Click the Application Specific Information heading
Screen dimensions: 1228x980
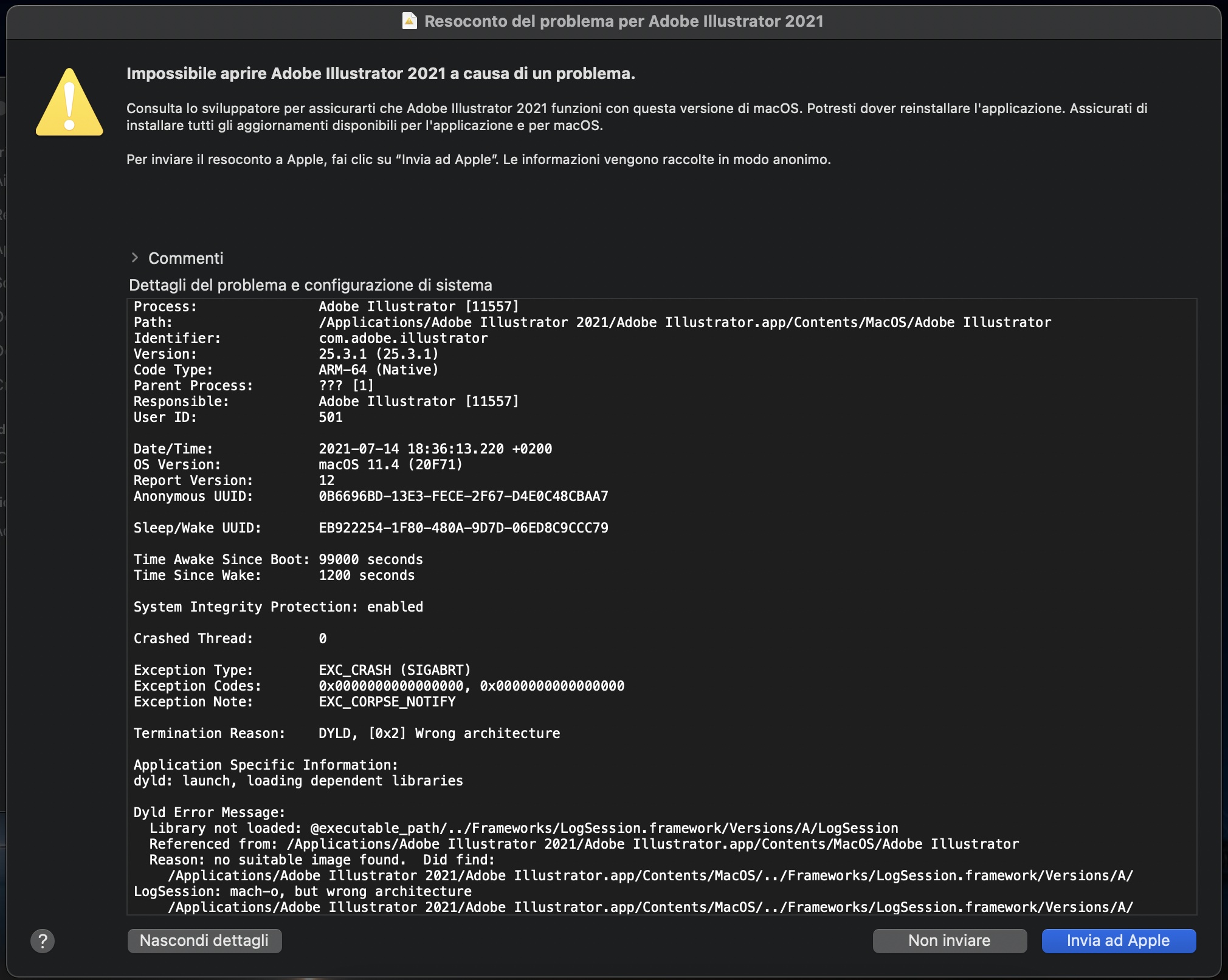(x=266, y=765)
